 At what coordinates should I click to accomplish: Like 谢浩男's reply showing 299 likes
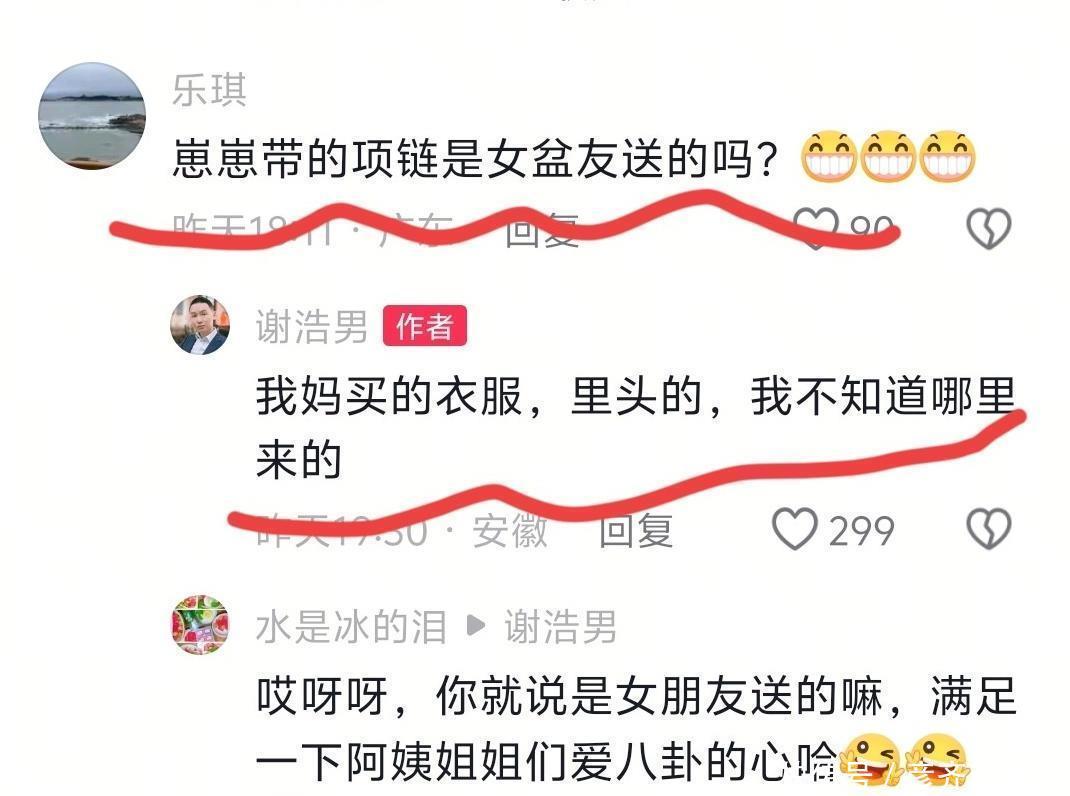click(x=795, y=529)
